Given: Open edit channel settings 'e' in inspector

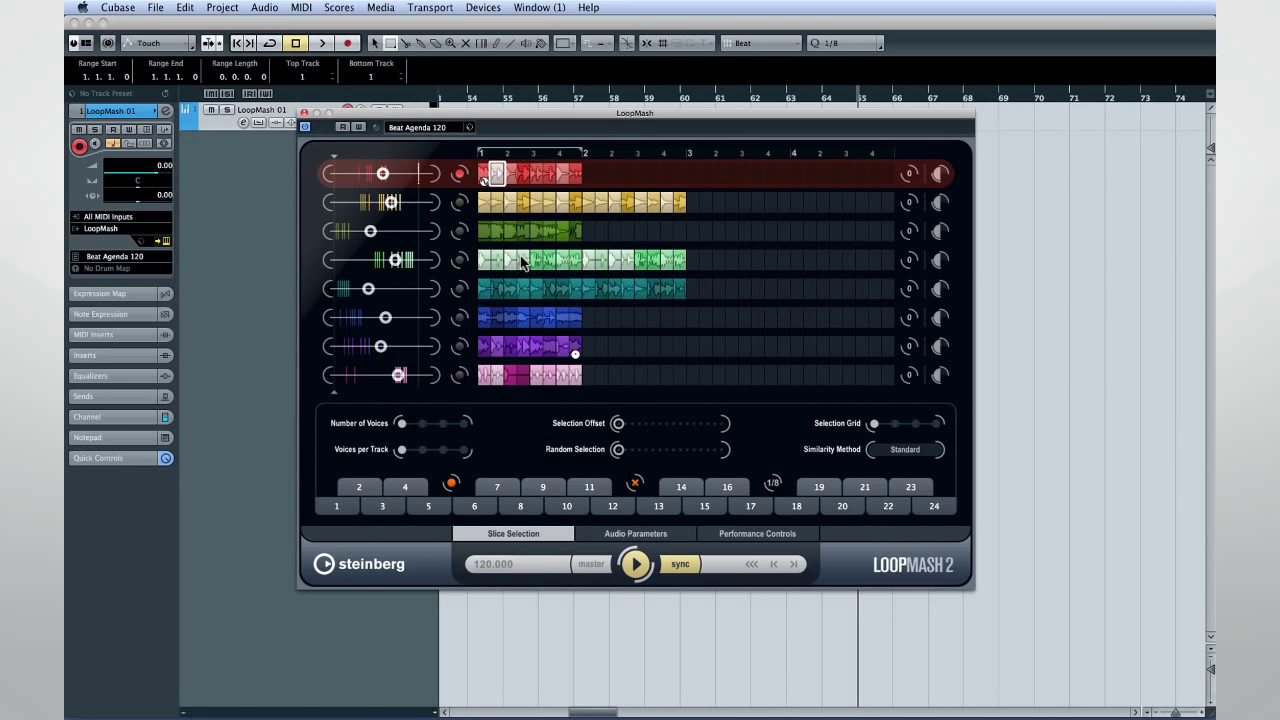Looking at the screenshot, I should (x=166, y=111).
